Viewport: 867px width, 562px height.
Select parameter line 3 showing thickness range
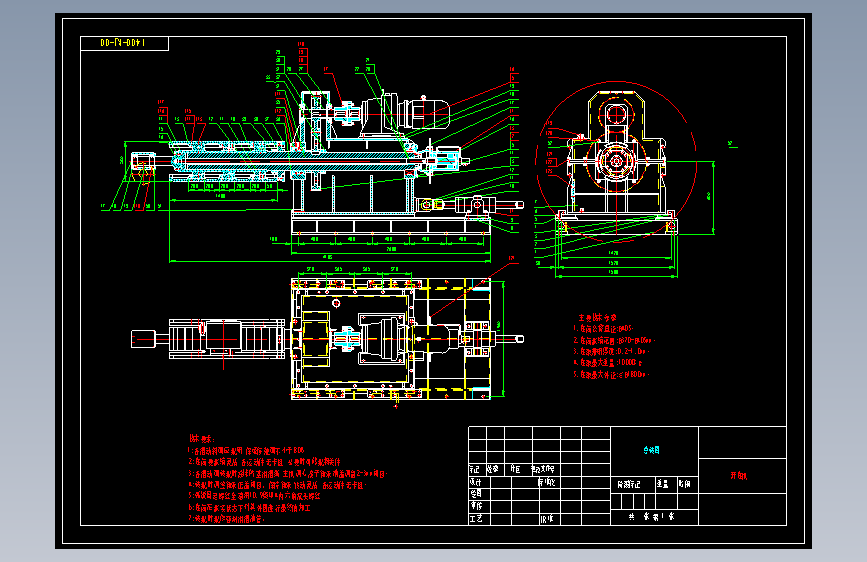click(611, 351)
